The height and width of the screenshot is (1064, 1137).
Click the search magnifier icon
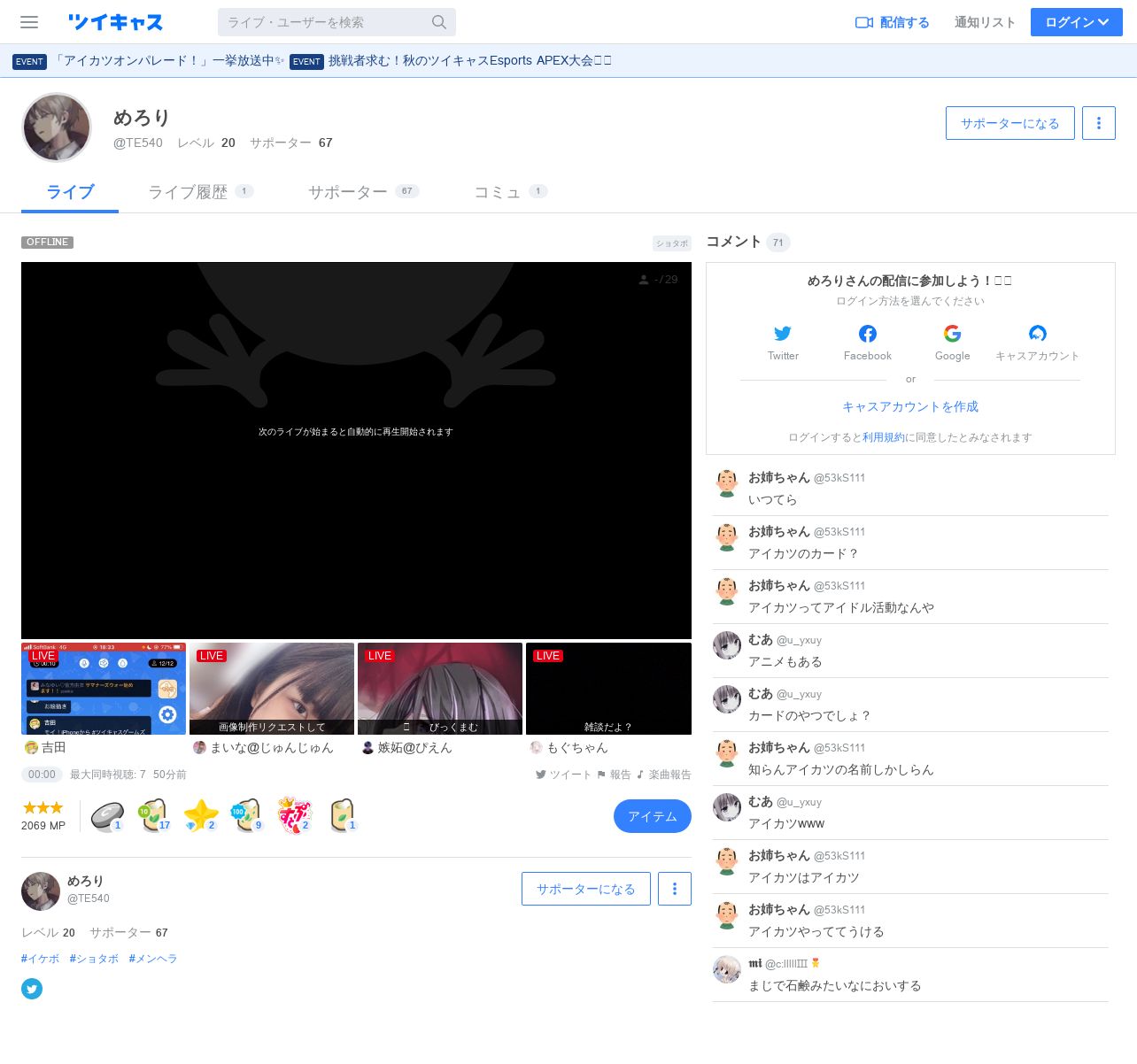[439, 22]
